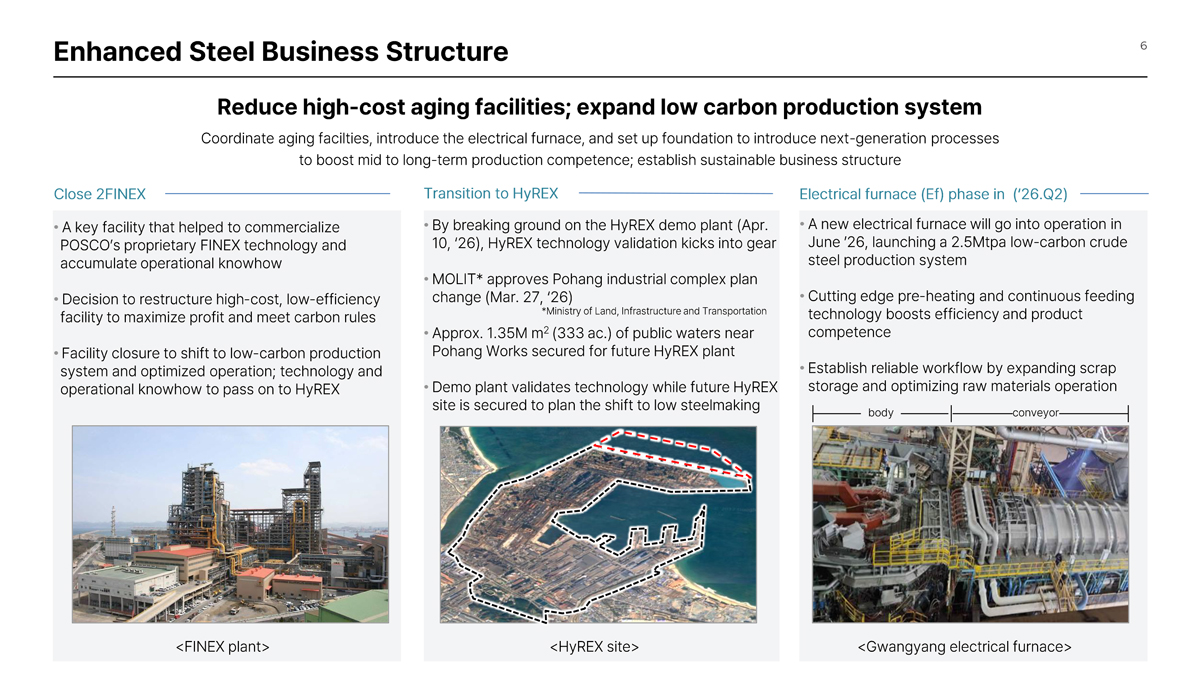Click the '<FINEX plant>' caption
The height and width of the screenshot is (675, 1200).
point(223,647)
